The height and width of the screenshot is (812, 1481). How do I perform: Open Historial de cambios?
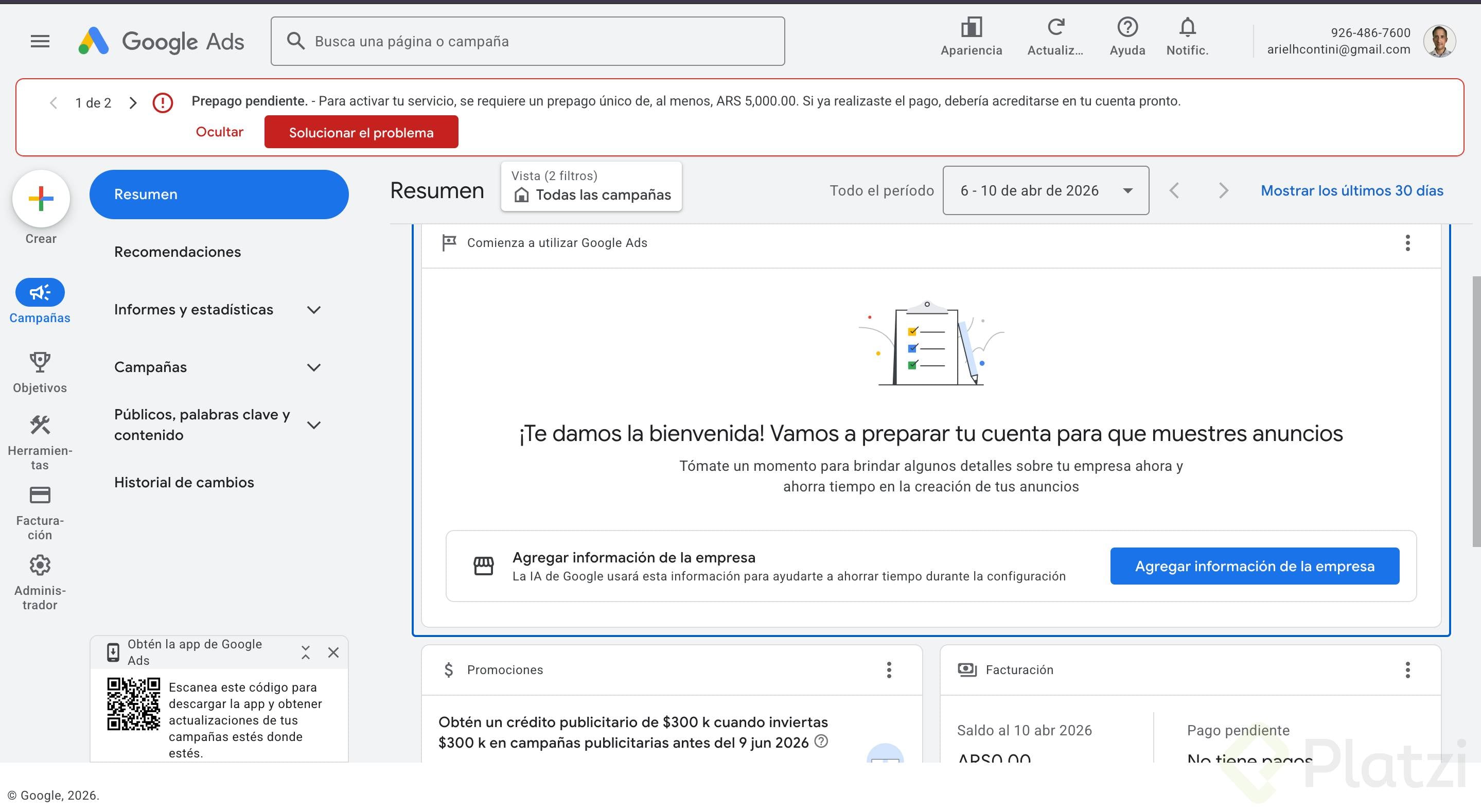click(184, 482)
